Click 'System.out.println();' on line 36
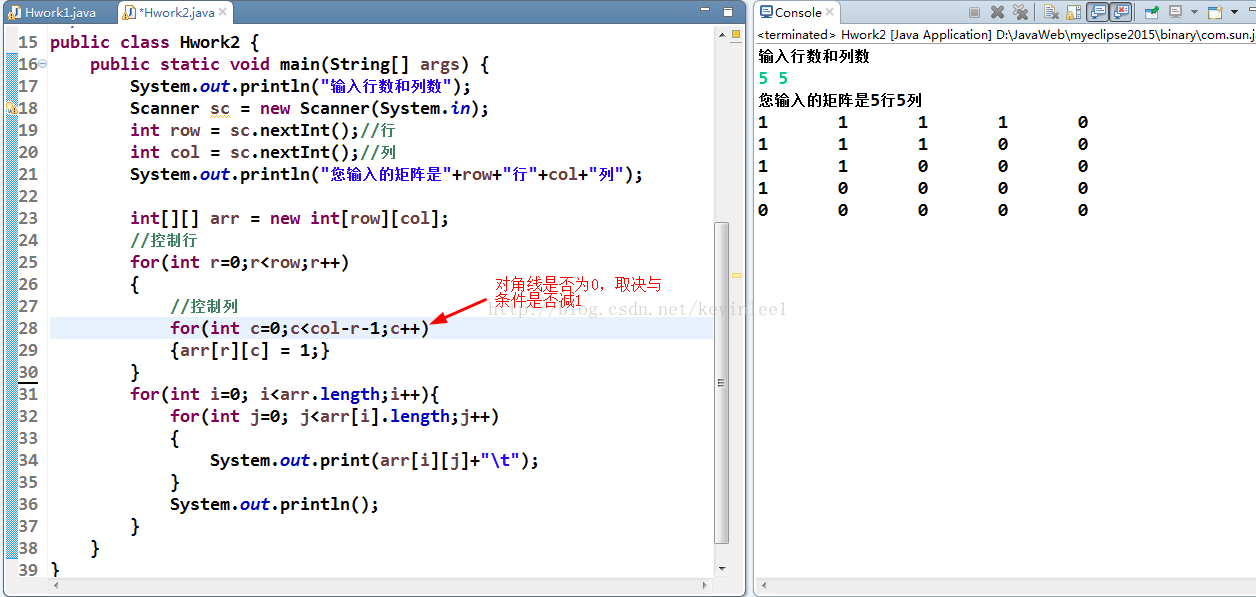This screenshot has height=597, width=1256. click(x=275, y=504)
